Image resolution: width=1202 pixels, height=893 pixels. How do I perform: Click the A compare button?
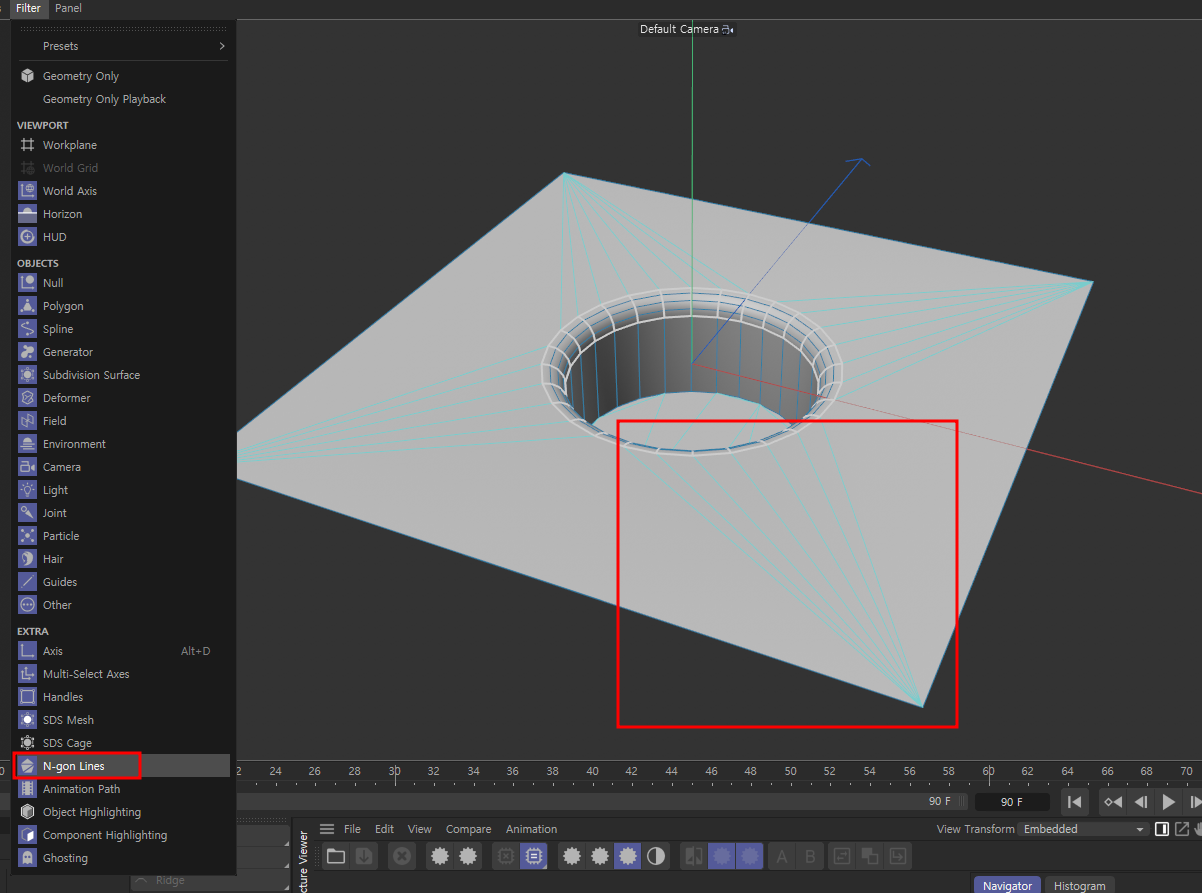tap(782, 856)
